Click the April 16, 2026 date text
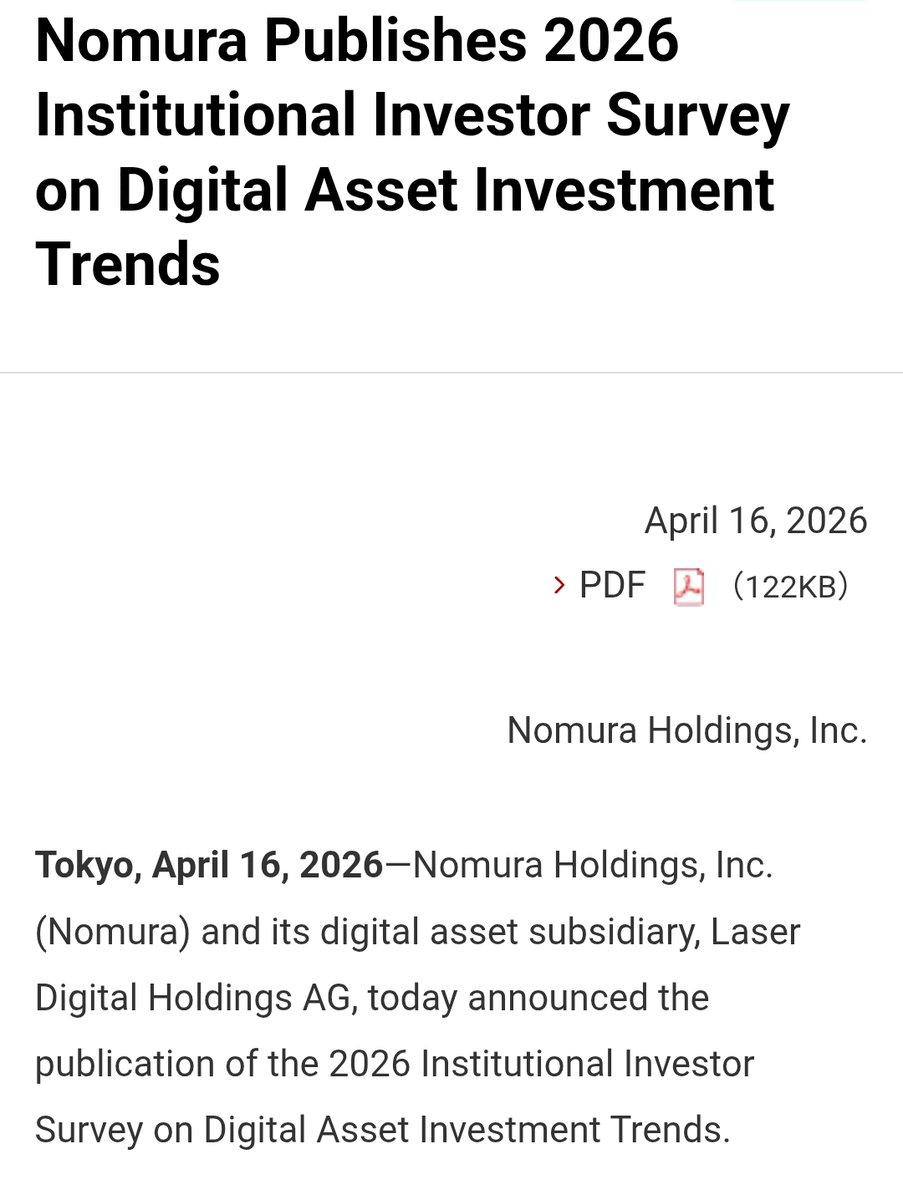This screenshot has width=903, height=1200. pos(758,519)
